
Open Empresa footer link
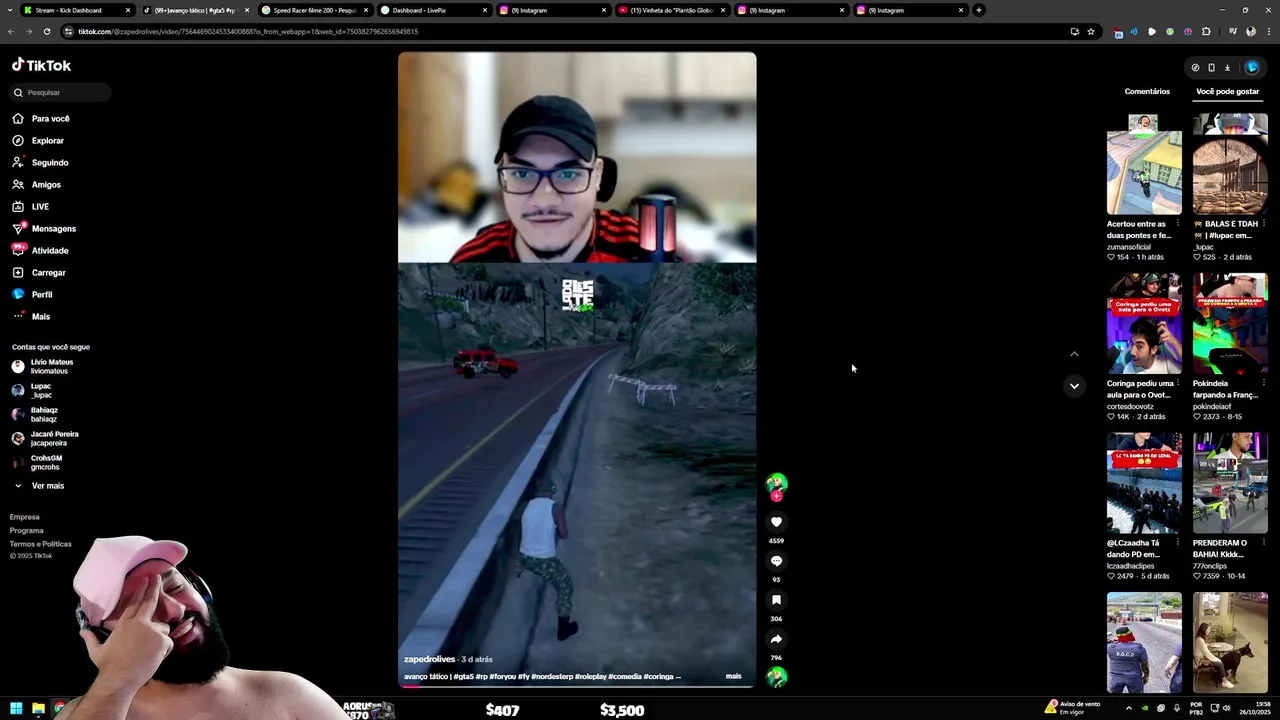[25, 517]
